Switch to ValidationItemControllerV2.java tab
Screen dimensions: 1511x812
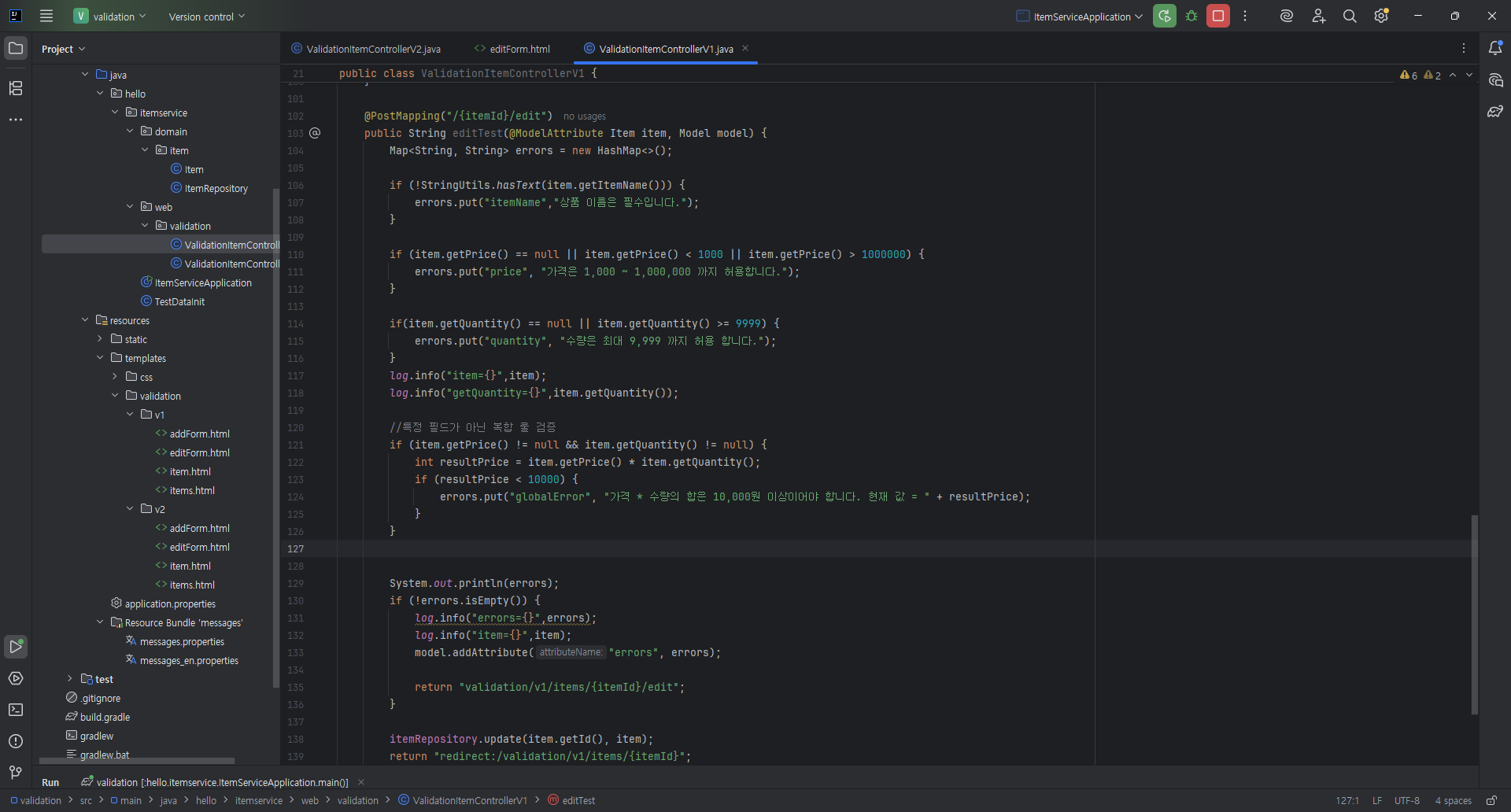(x=366, y=49)
